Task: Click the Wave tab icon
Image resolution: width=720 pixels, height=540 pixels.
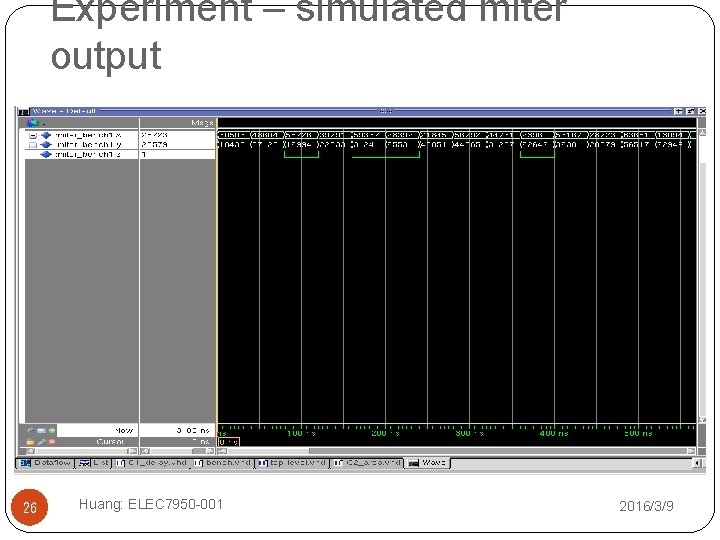Action: (413, 463)
